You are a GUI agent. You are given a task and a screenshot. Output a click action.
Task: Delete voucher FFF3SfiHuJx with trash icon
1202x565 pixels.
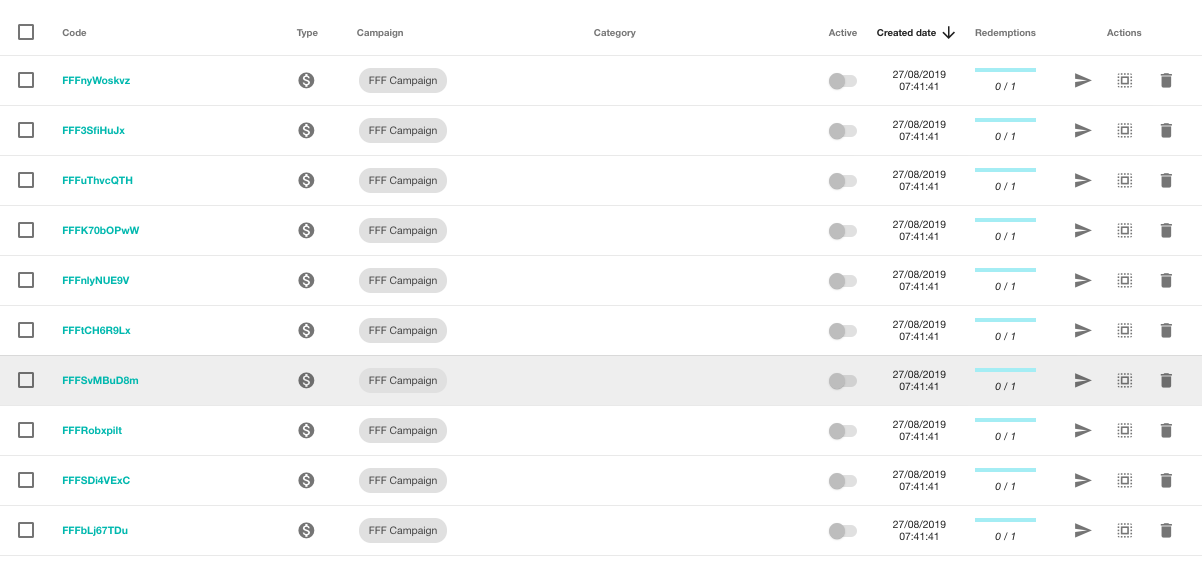tap(1165, 130)
